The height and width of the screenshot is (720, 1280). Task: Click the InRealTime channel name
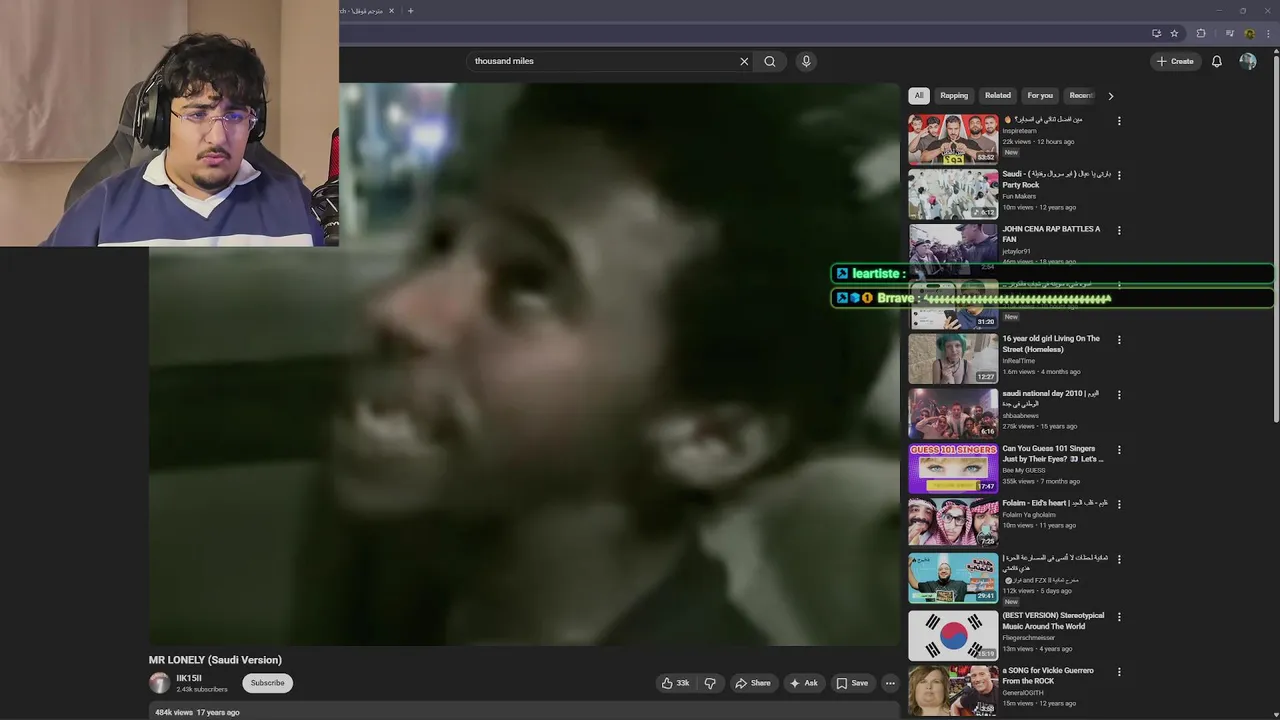point(1021,361)
